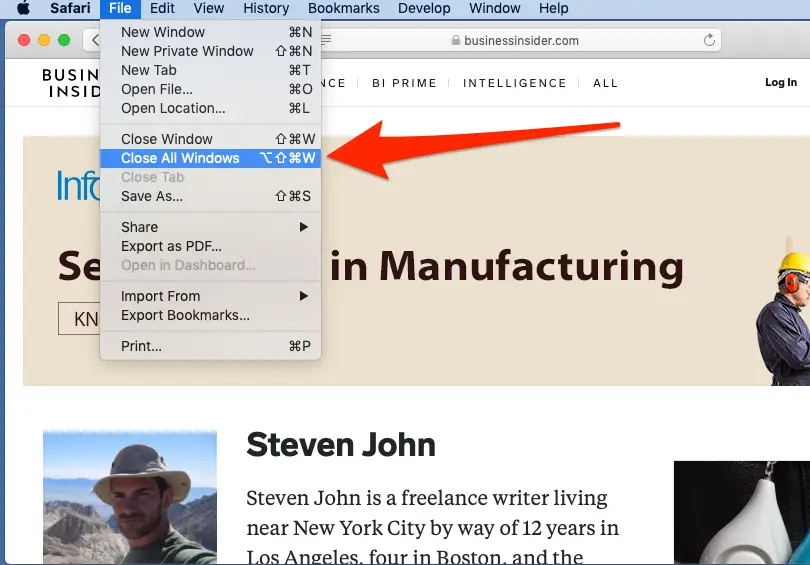This screenshot has width=810, height=565.
Task: Click the green fullscreen window button
Action: click(64, 40)
